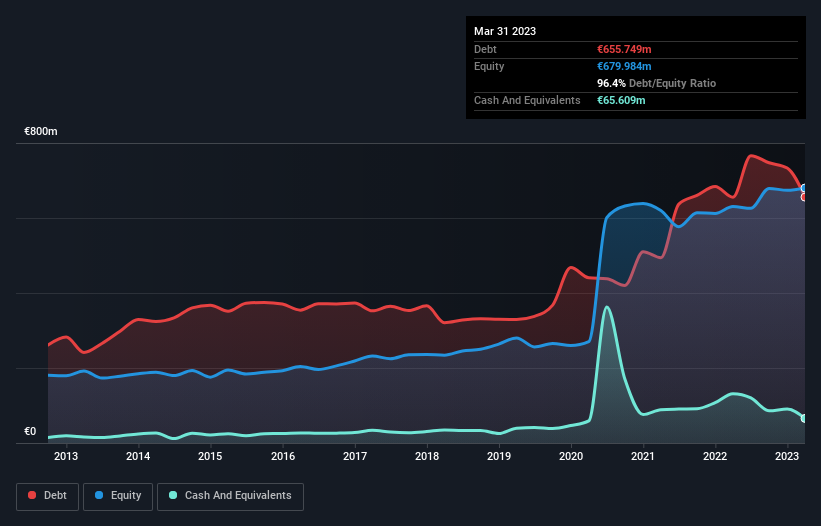Click the 2017 x-axis label
Image resolution: width=821 pixels, height=526 pixels.
[355, 456]
